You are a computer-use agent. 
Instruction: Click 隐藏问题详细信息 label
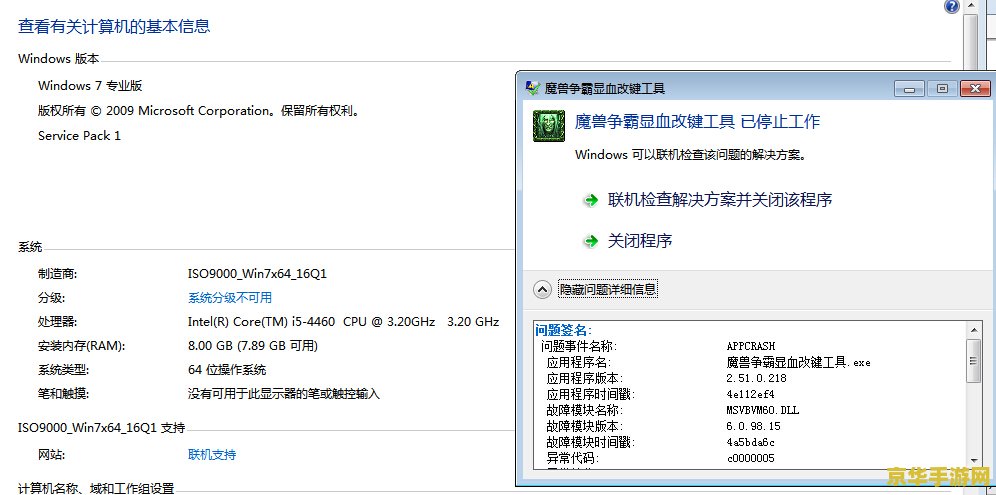pos(608,290)
